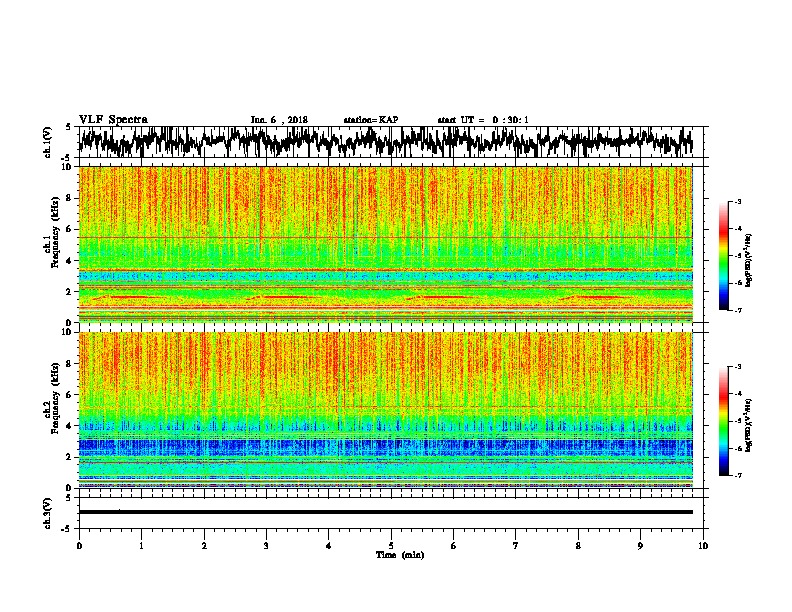
Task: Click the ch.2 color bar log(PSD) label
Action: pyautogui.click(x=749, y=425)
